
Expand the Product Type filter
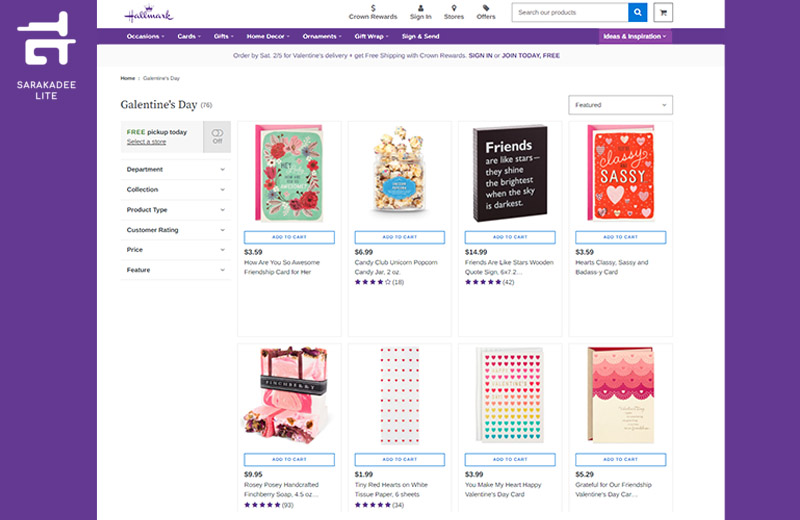(x=176, y=210)
